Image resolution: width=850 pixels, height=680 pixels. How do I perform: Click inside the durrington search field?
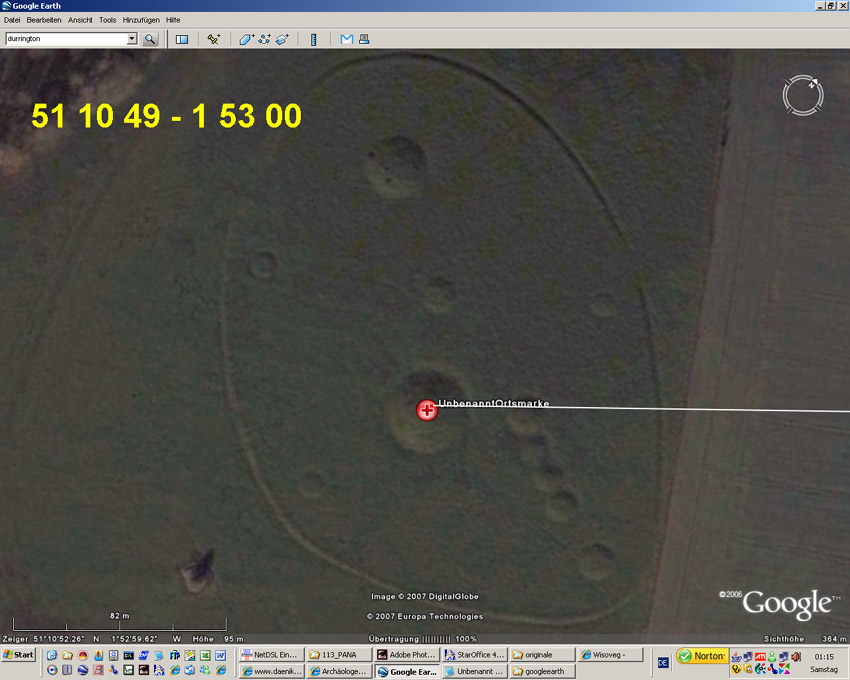tap(65, 39)
